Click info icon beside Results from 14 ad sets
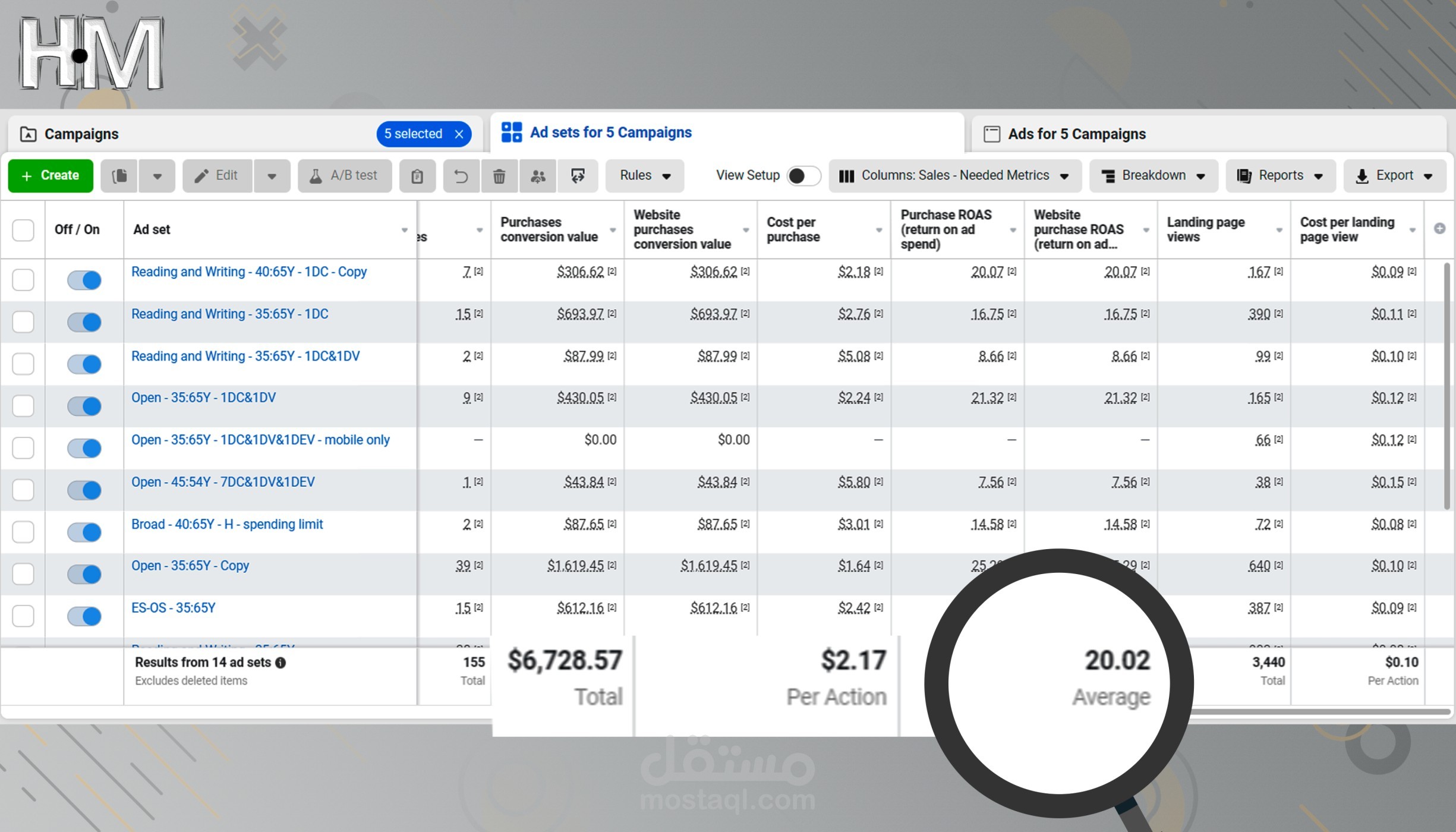The image size is (1456, 832). (281, 663)
